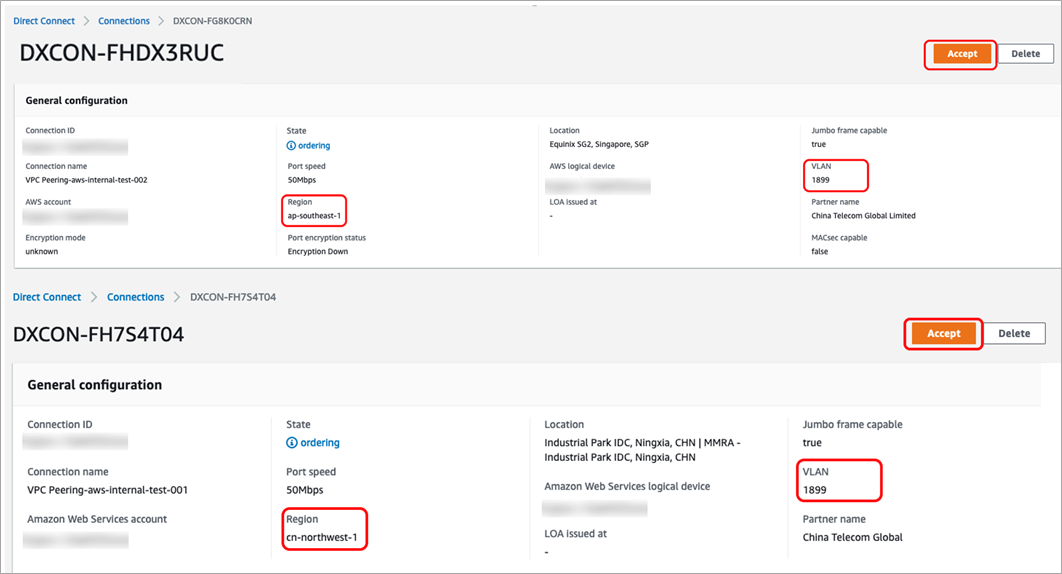Viewport: 1062px width, 574px height.
Task: Click port speed 50Mbps for DXCON-FH7S4T04
Action: coord(305,490)
